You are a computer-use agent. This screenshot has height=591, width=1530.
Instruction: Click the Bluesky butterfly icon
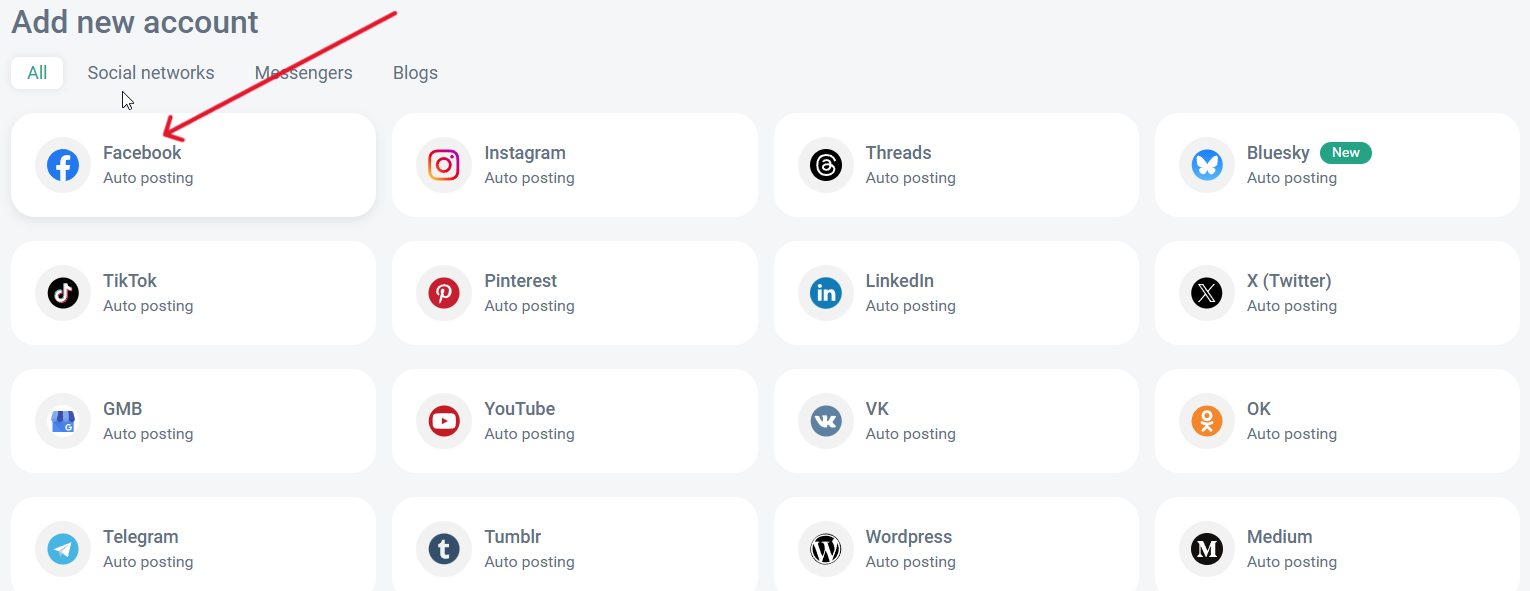pyautogui.click(x=1207, y=165)
